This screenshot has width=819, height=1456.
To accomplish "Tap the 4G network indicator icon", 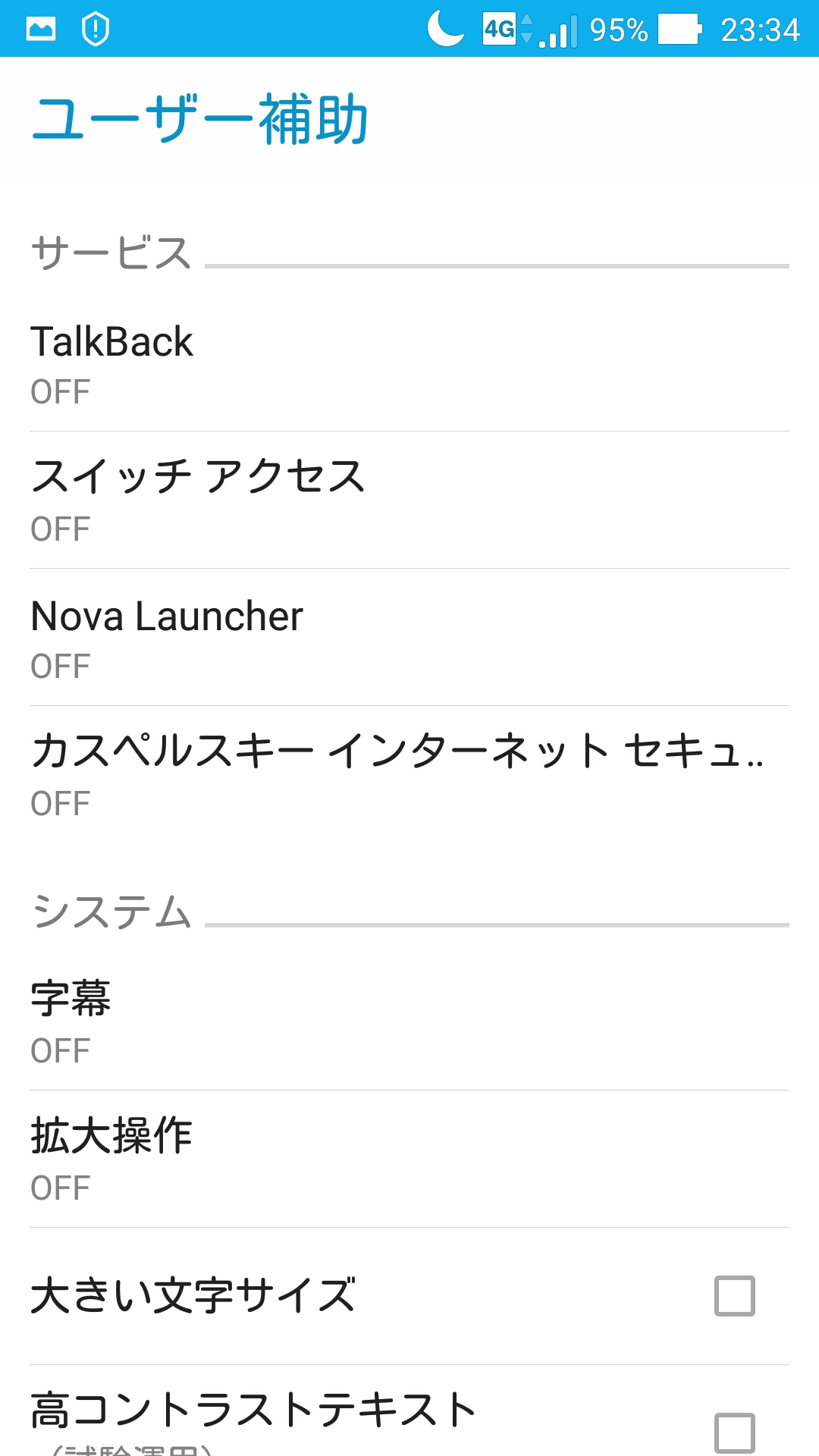I will 500,29.
